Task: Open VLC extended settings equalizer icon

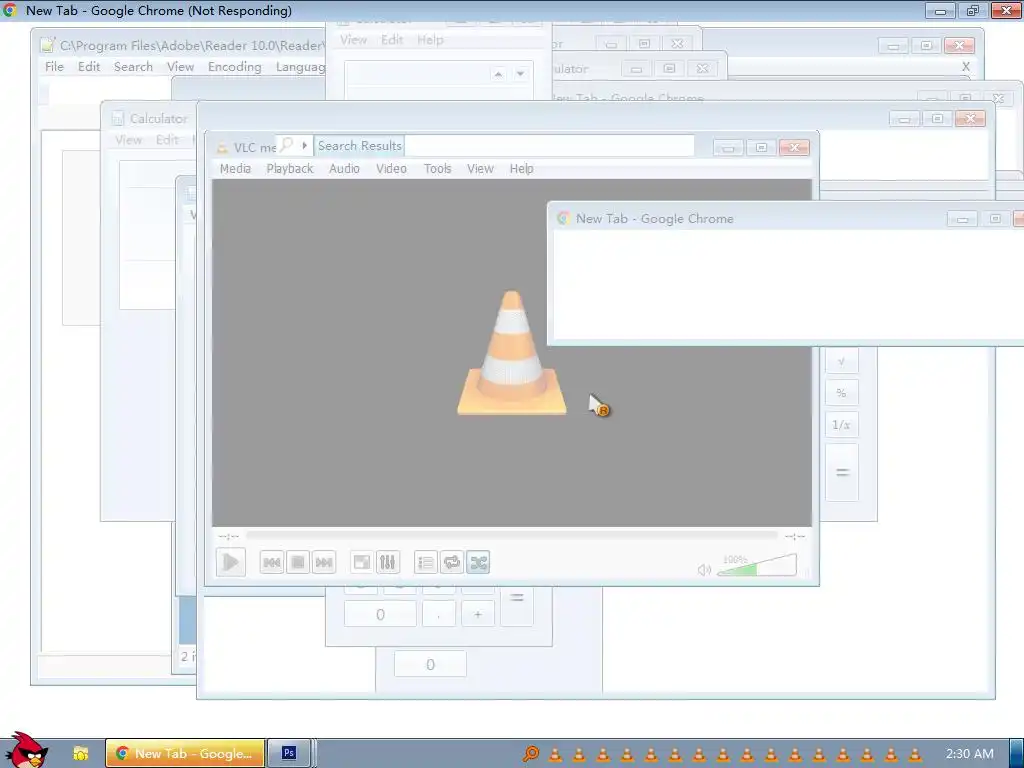Action: click(387, 562)
